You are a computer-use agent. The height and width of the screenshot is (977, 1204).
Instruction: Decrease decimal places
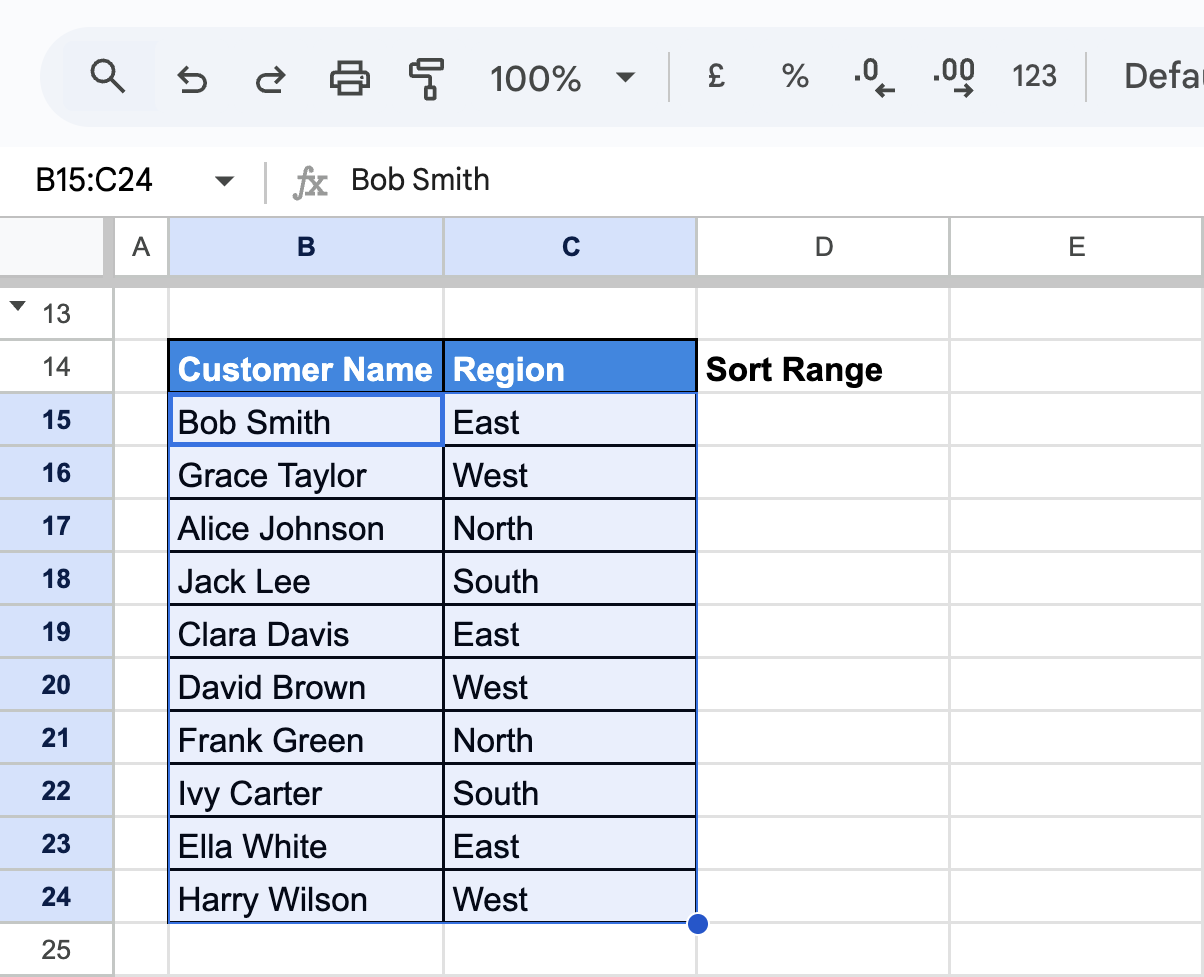[x=874, y=77]
